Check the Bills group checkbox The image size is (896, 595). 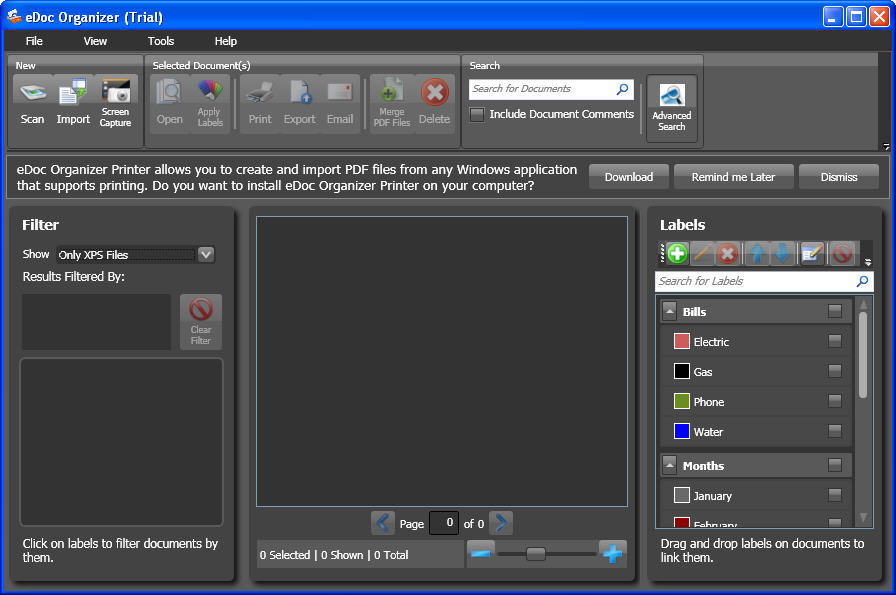click(834, 311)
